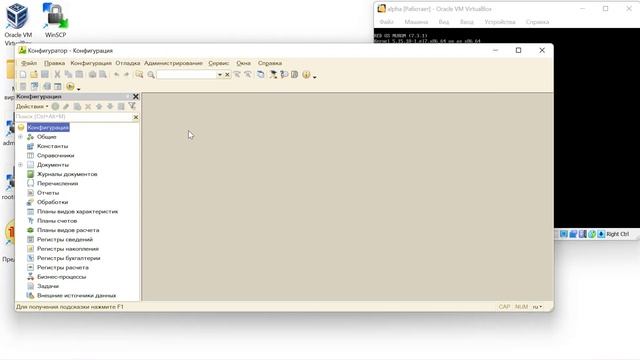Select the Конфигурация root tree item
The height and width of the screenshot is (360, 640).
48,128
